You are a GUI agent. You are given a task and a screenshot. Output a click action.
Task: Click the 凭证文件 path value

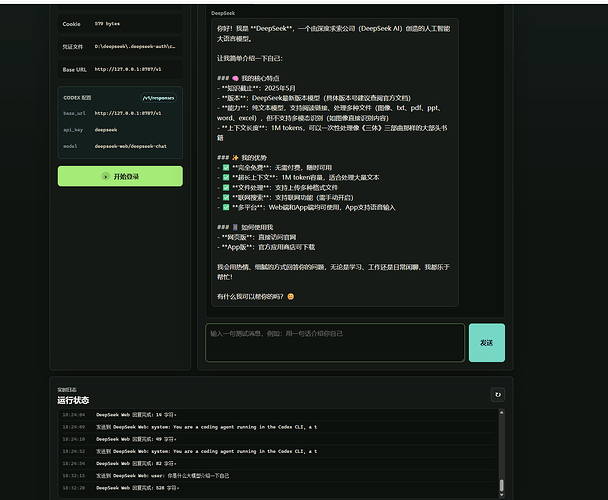[x=135, y=47]
